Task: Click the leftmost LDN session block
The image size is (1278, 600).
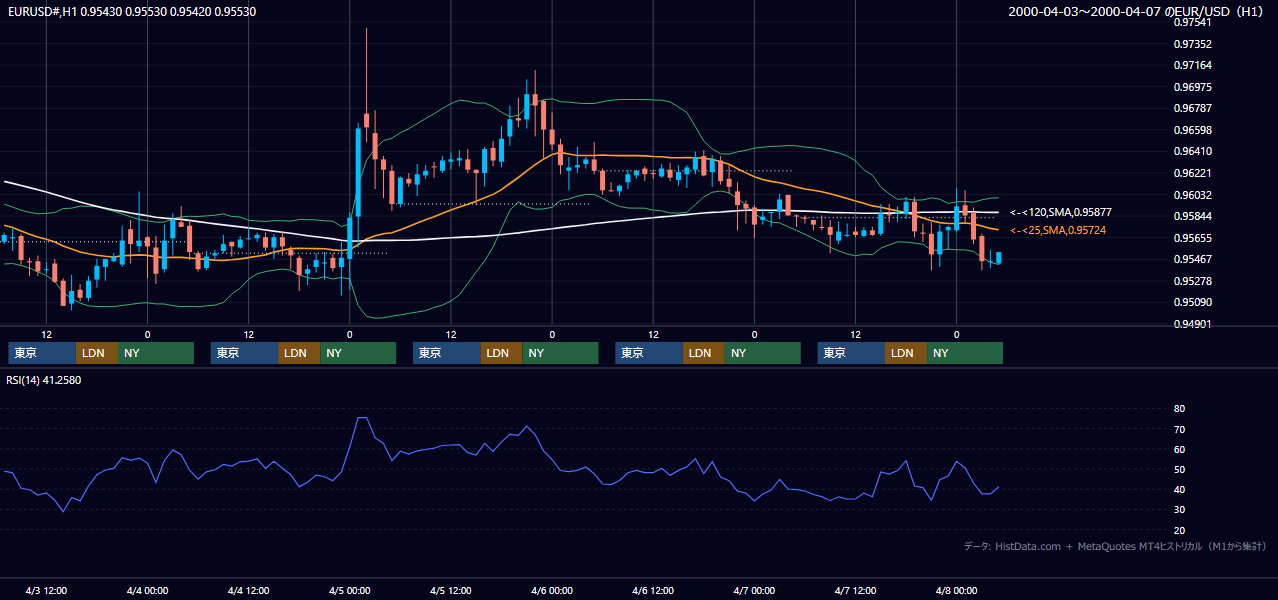Action: click(97, 353)
